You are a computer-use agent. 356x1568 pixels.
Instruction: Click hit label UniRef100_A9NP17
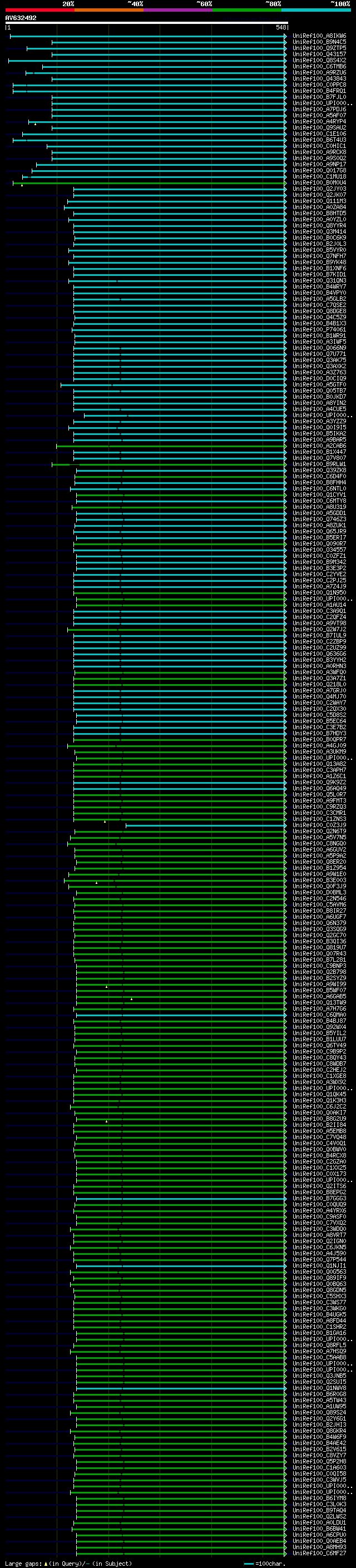(319, 164)
